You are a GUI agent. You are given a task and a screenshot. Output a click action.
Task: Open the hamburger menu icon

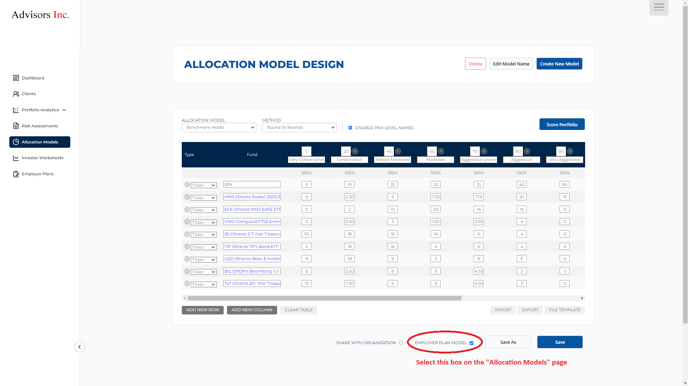tap(659, 7)
